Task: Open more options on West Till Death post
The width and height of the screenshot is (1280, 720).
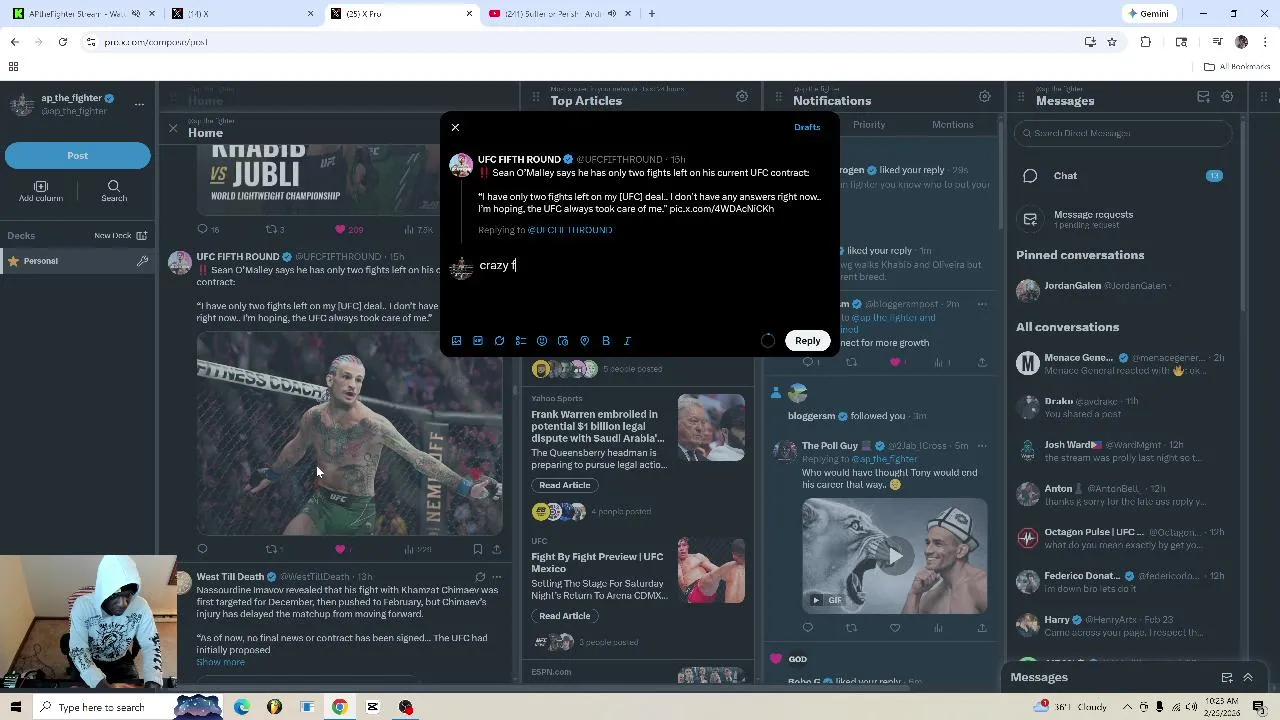Action: coord(497,577)
